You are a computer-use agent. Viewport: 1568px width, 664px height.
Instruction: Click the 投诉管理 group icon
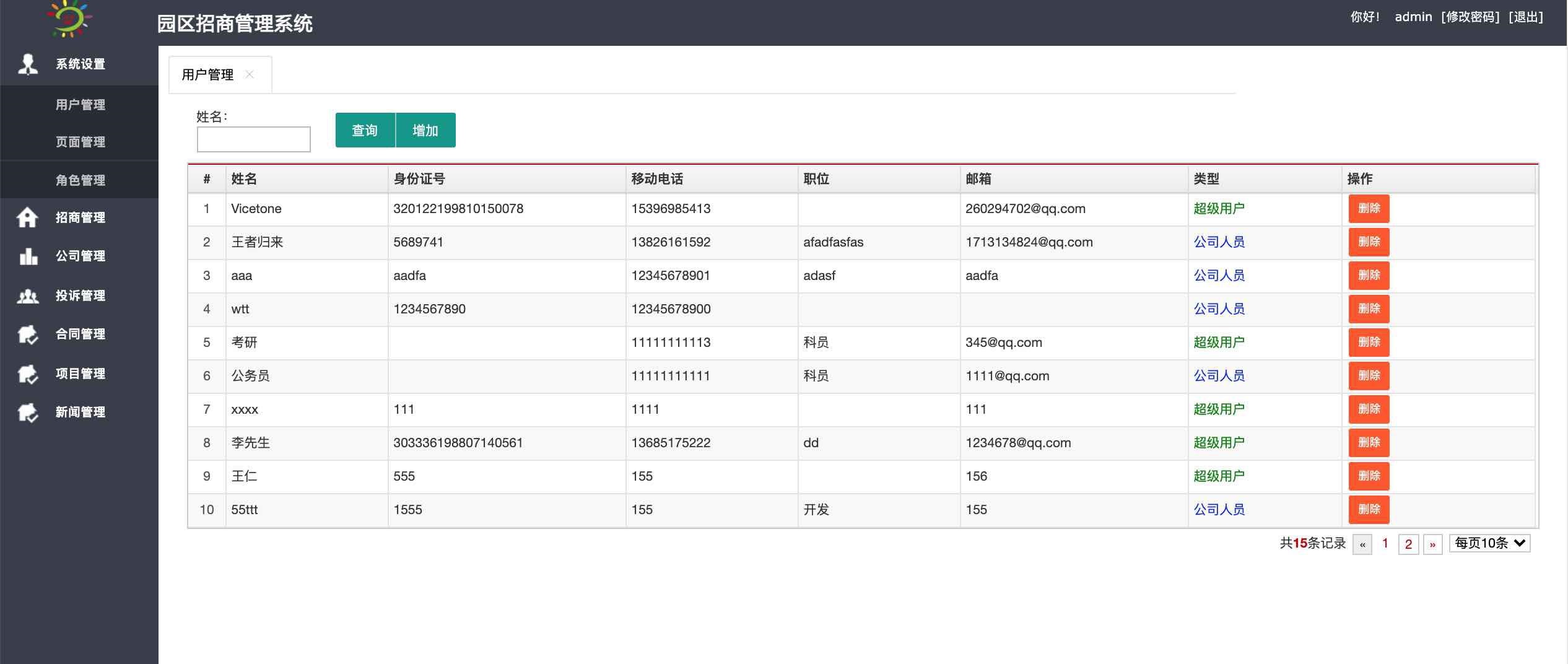[27, 296]
